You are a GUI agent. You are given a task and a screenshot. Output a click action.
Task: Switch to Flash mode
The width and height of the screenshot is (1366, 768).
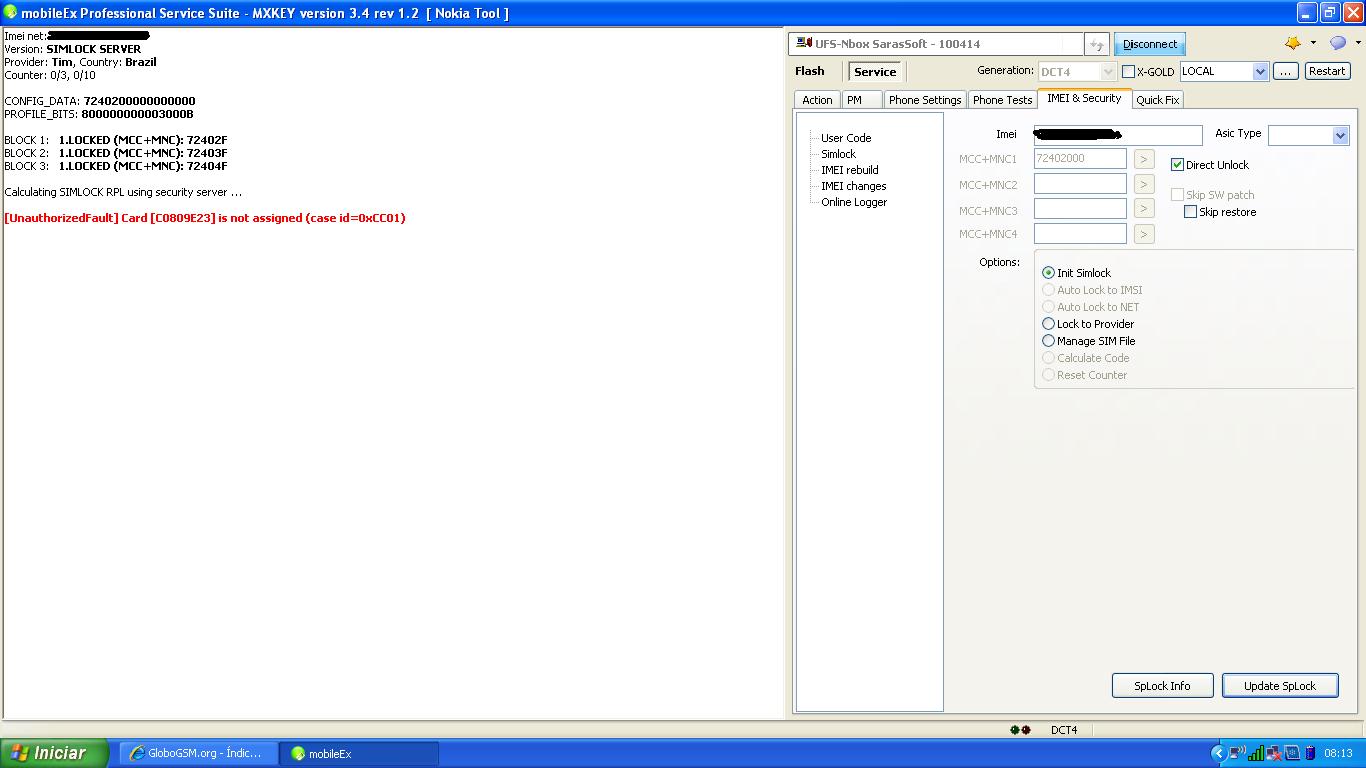[x=810, y=71]
